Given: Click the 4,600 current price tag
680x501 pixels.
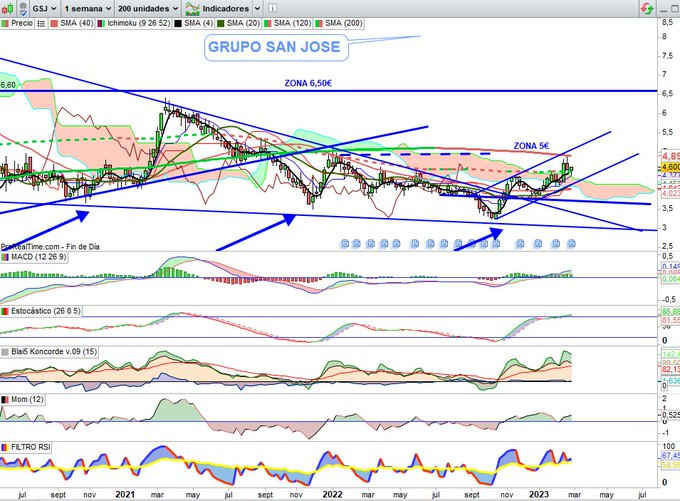Looking at the screenshot, I should [x=670, y=167].
